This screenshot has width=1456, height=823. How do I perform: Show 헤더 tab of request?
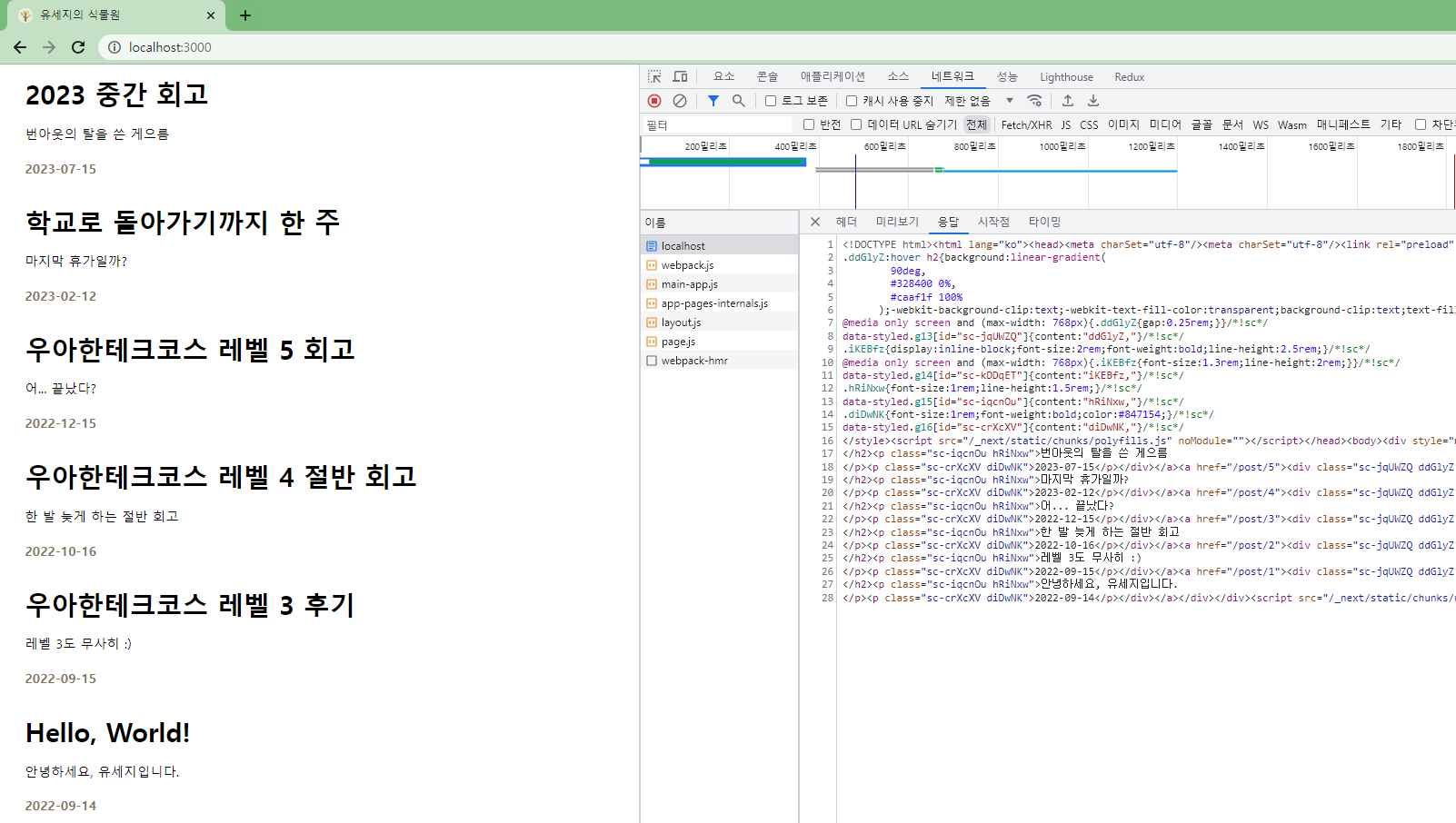[846, 222]
